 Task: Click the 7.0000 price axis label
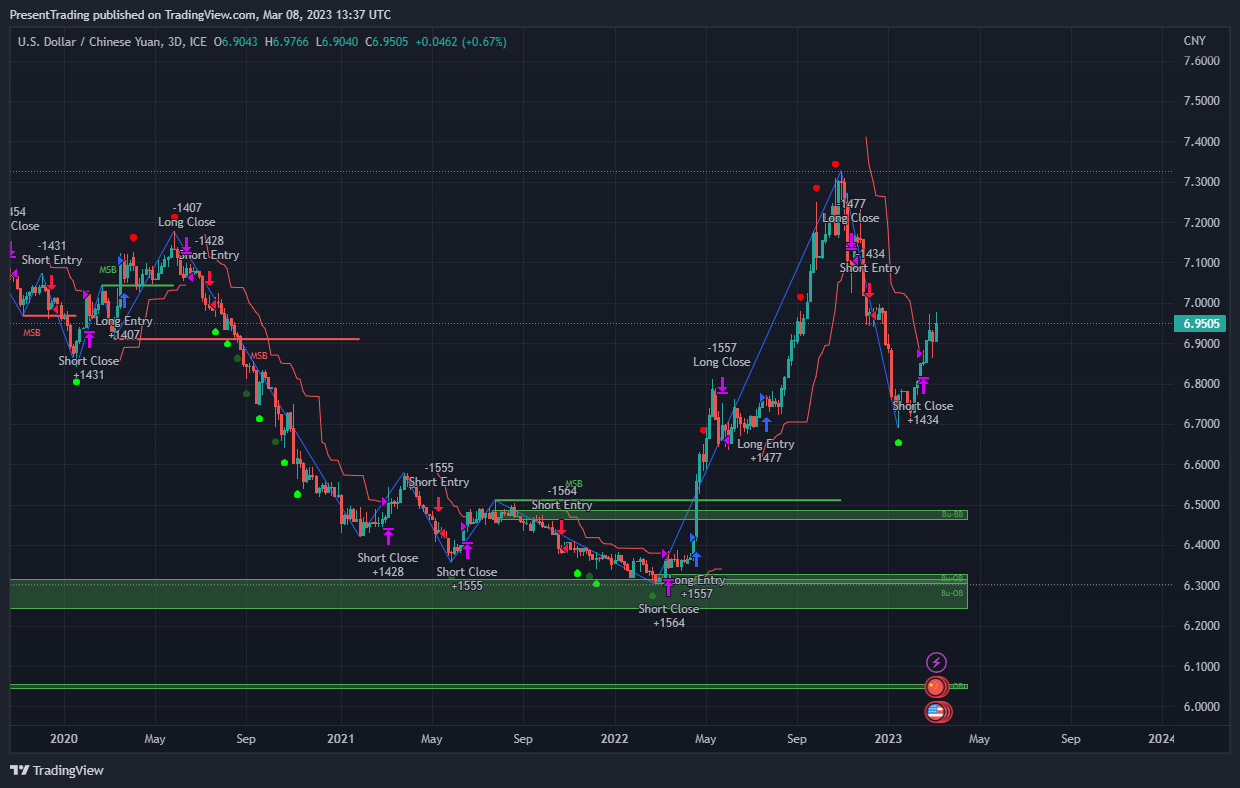[x=1201, y=303]
